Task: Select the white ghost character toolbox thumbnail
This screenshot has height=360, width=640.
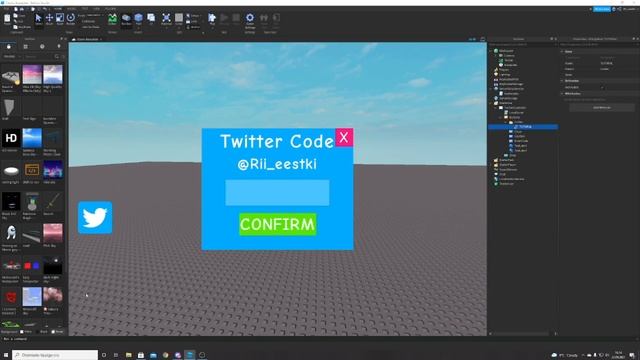Action: pos(11,233)
